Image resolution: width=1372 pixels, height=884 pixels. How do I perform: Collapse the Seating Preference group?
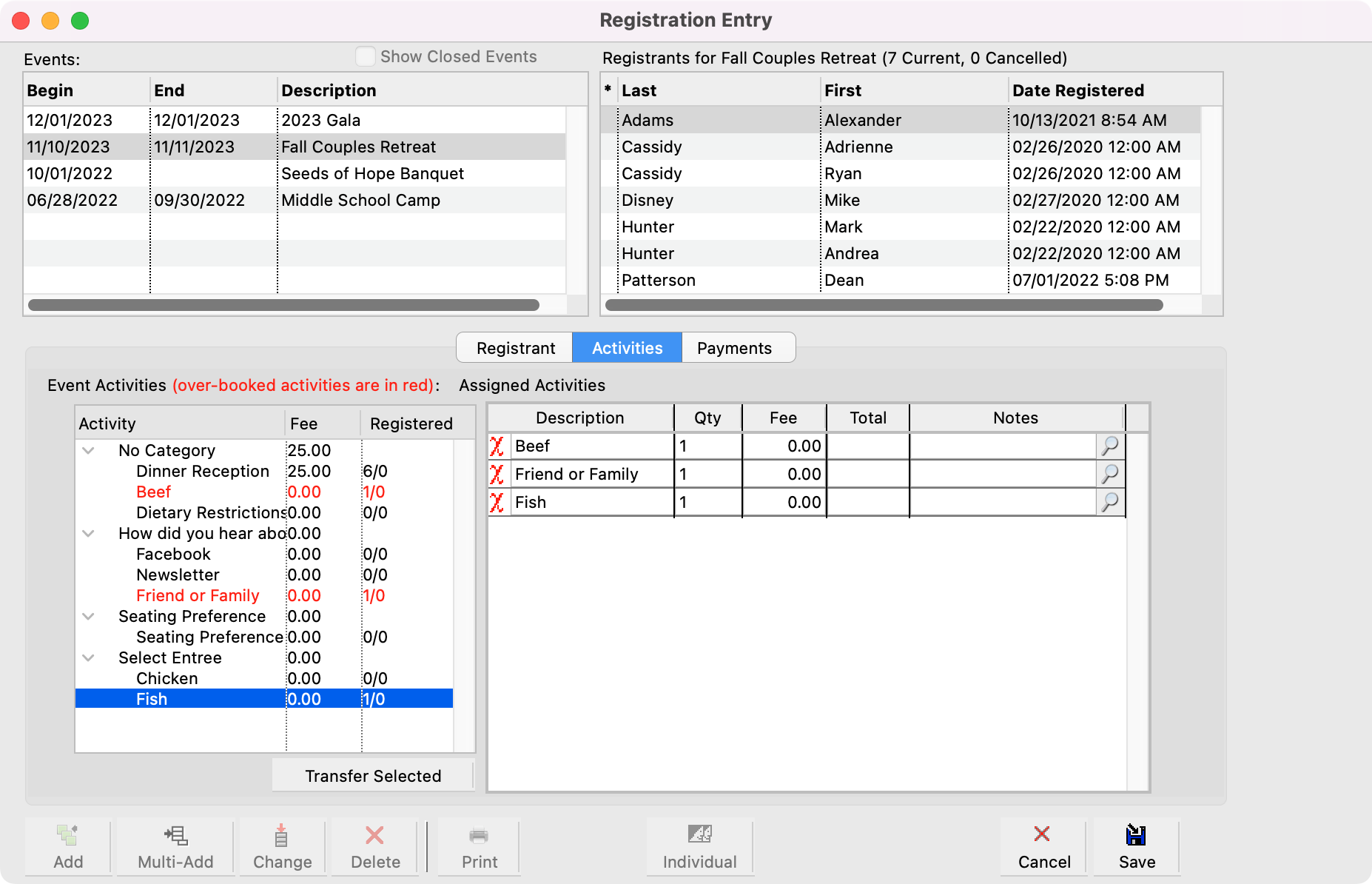(x=89, y=617)
